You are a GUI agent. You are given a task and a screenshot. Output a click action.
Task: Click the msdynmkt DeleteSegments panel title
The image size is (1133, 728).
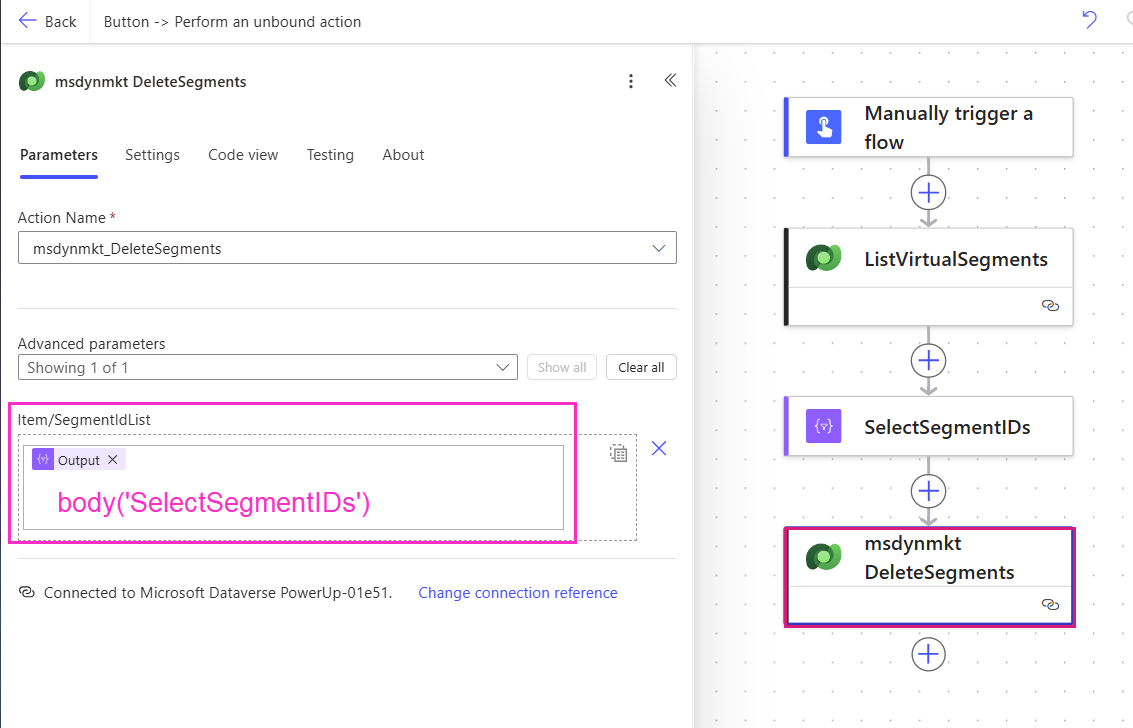[150, 82]
